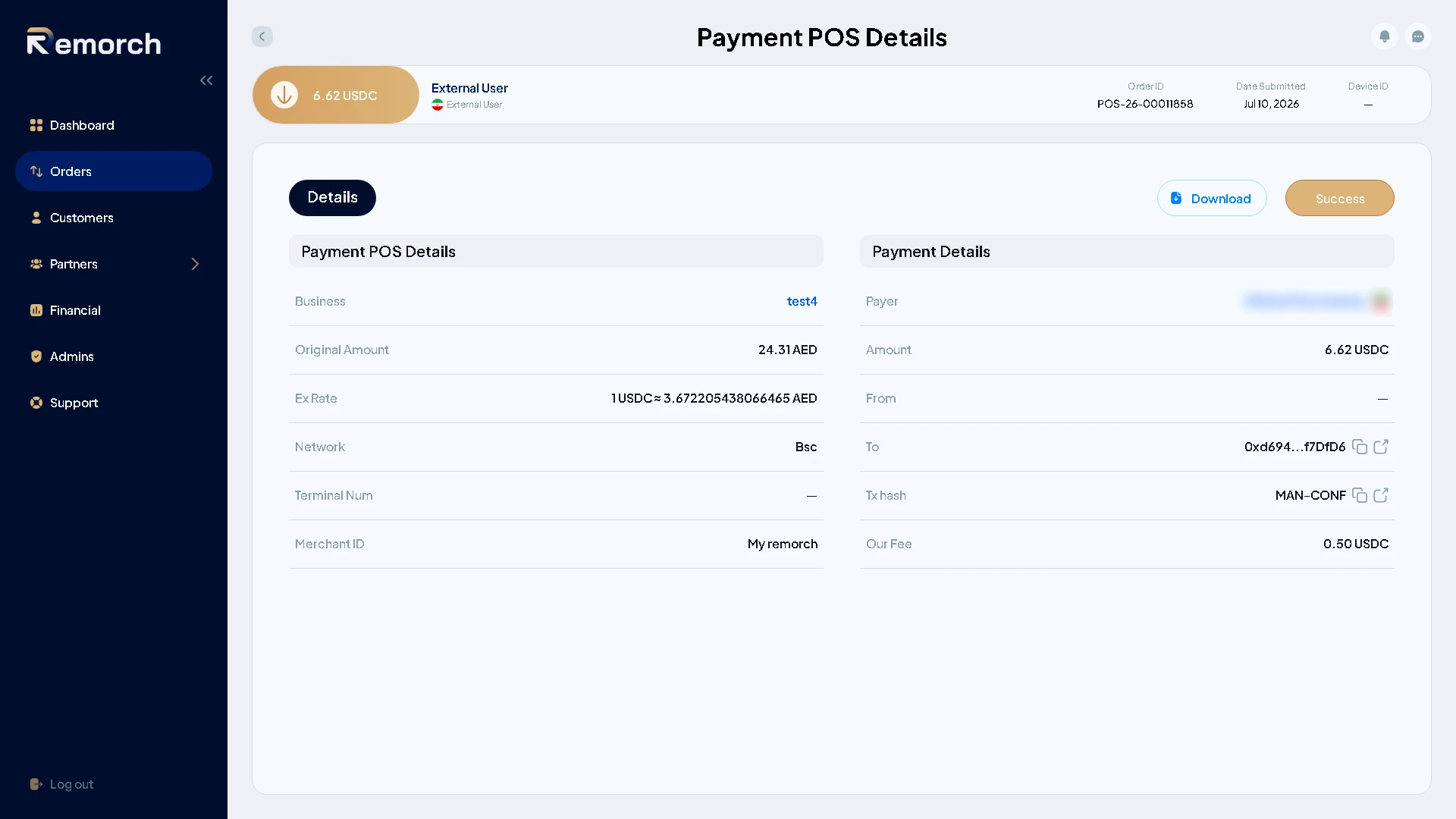
Task: Download the payment receipt
Action: [1212, 198]
